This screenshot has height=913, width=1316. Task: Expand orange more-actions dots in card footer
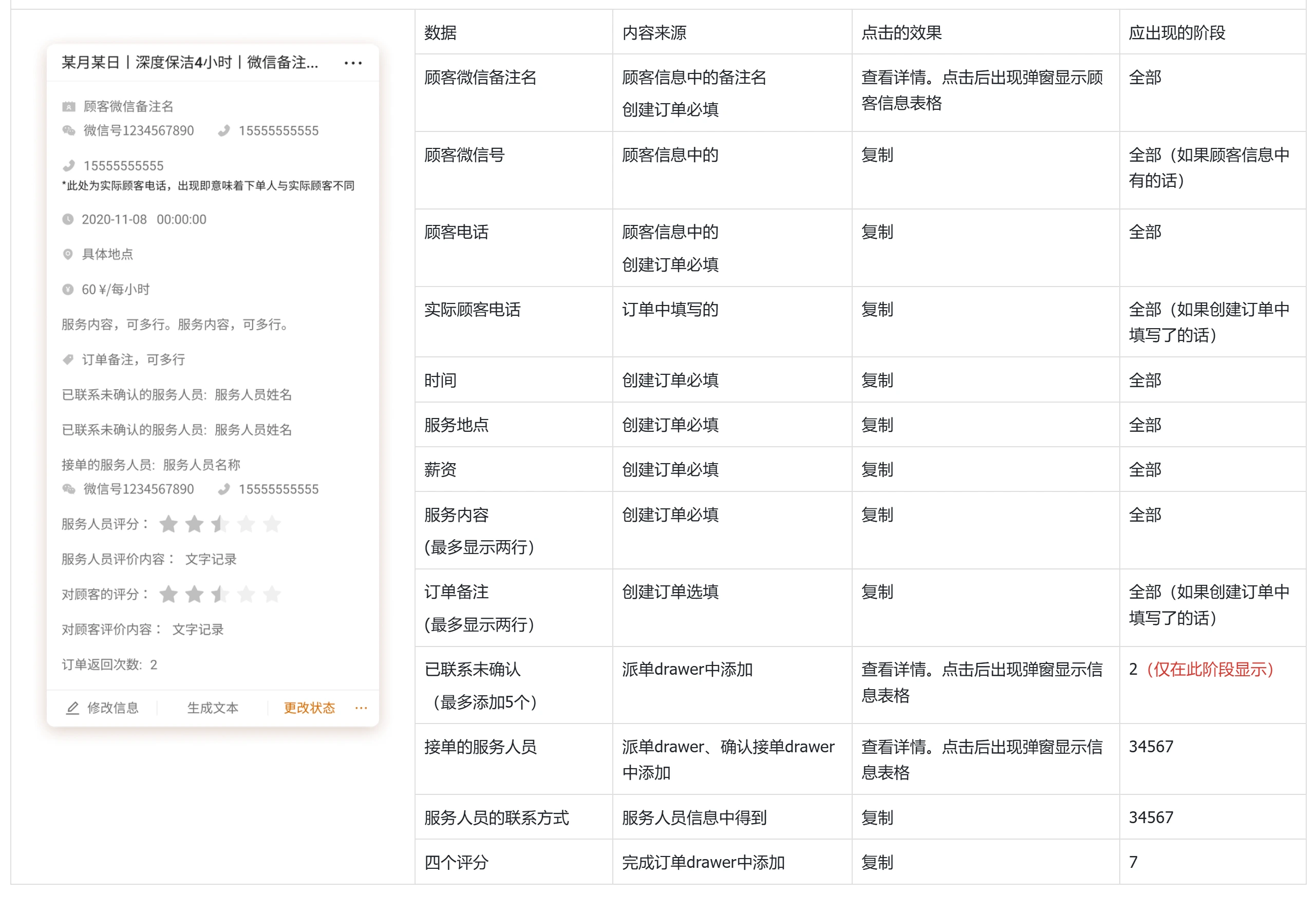(x=361, y=708)
